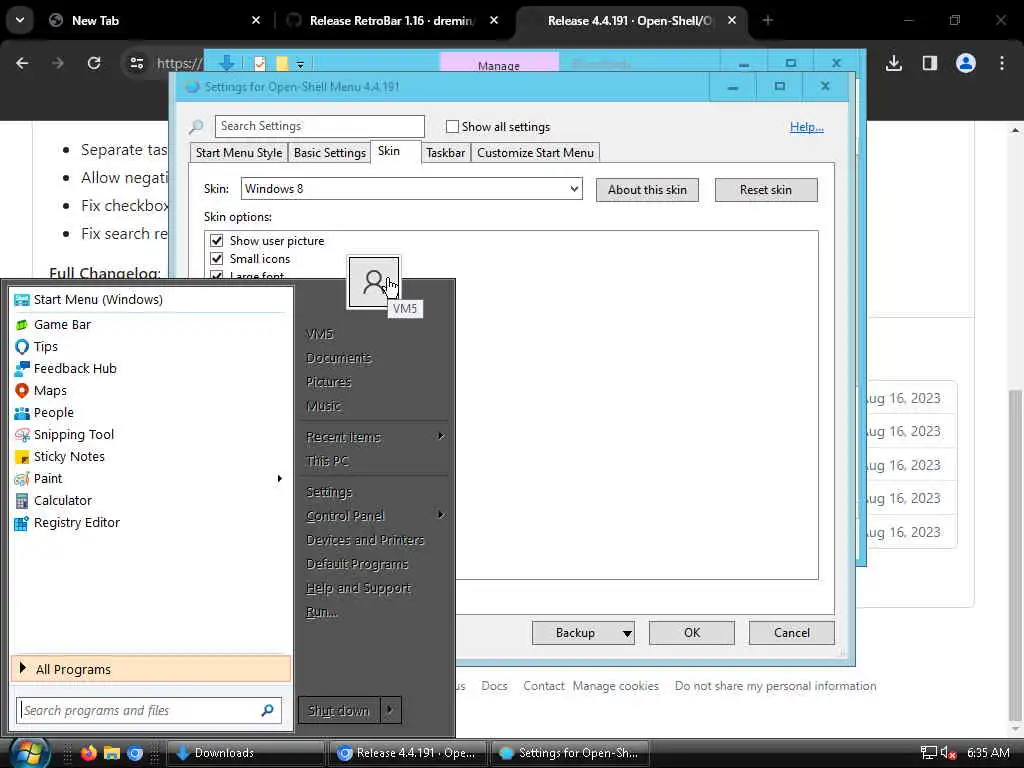Click Manage cookies footer link

pyautogui.click(x=616, y=686)
